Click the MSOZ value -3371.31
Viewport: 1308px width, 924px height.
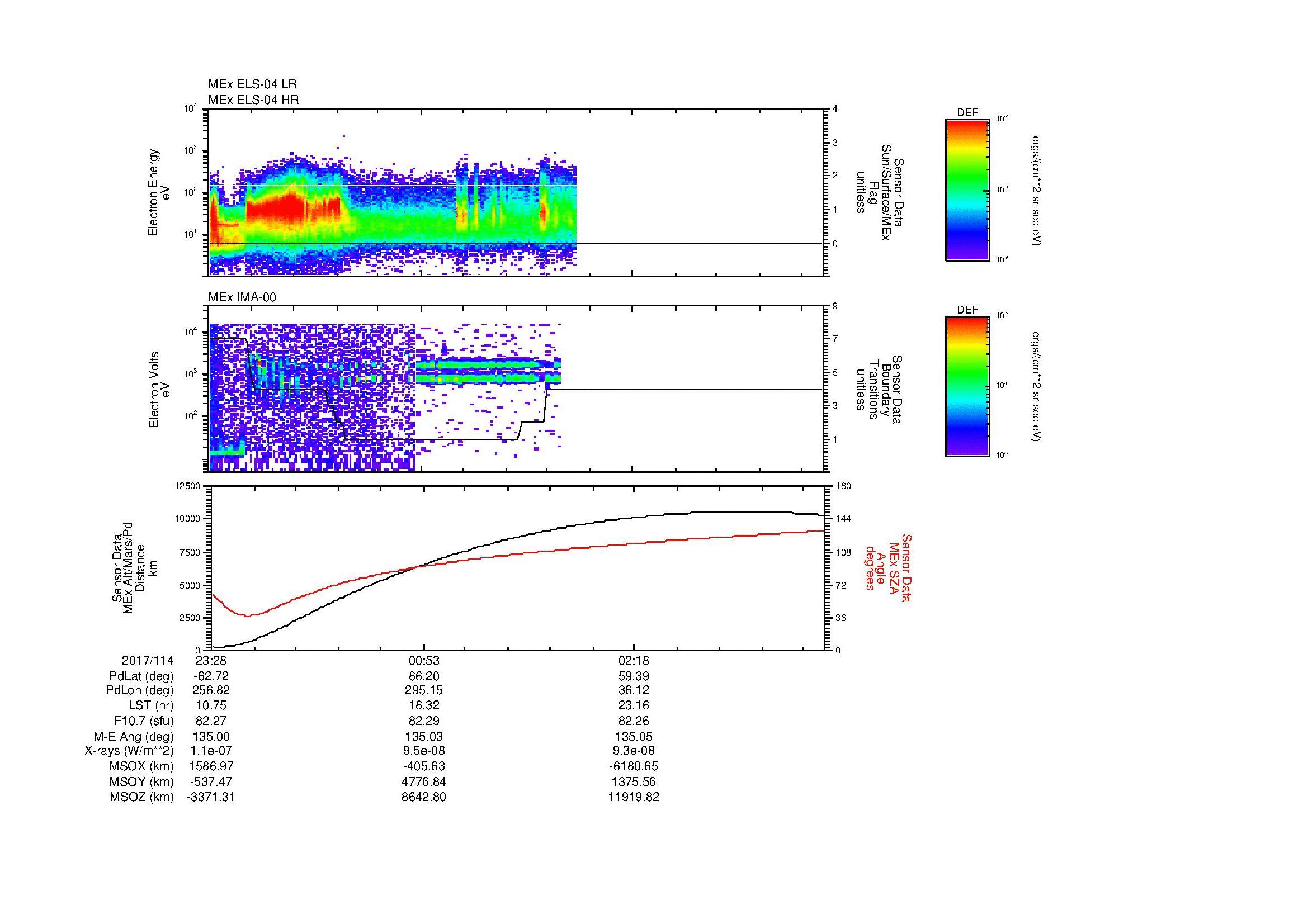coord(211,797)
